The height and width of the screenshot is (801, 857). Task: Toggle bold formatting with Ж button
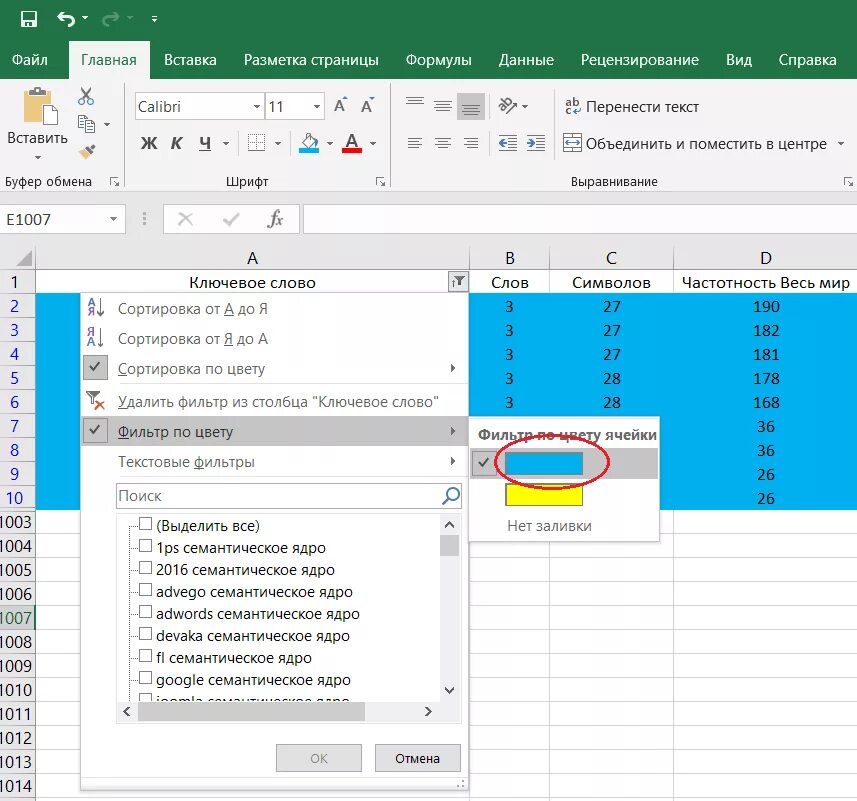pos(149,143)
